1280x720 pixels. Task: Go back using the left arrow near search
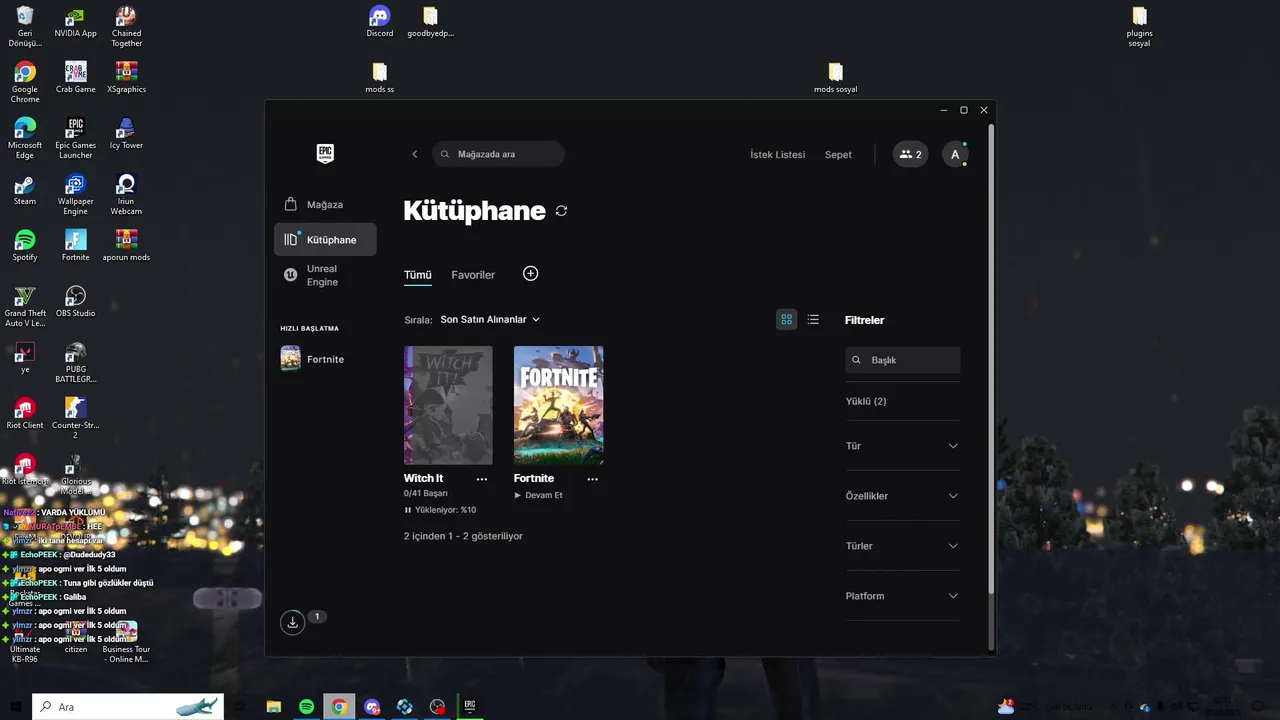(x=415, y=154)
